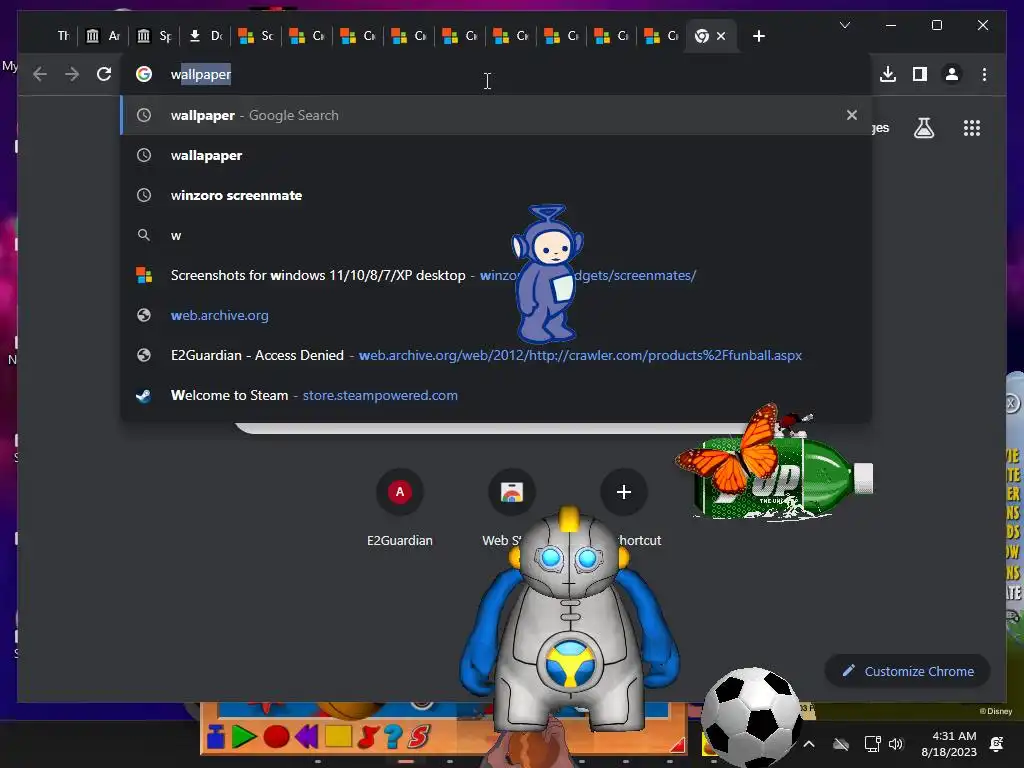Open the notification bell in the taskbar
This screenshot has height=768, width=1024.
(x=997, y=744)
